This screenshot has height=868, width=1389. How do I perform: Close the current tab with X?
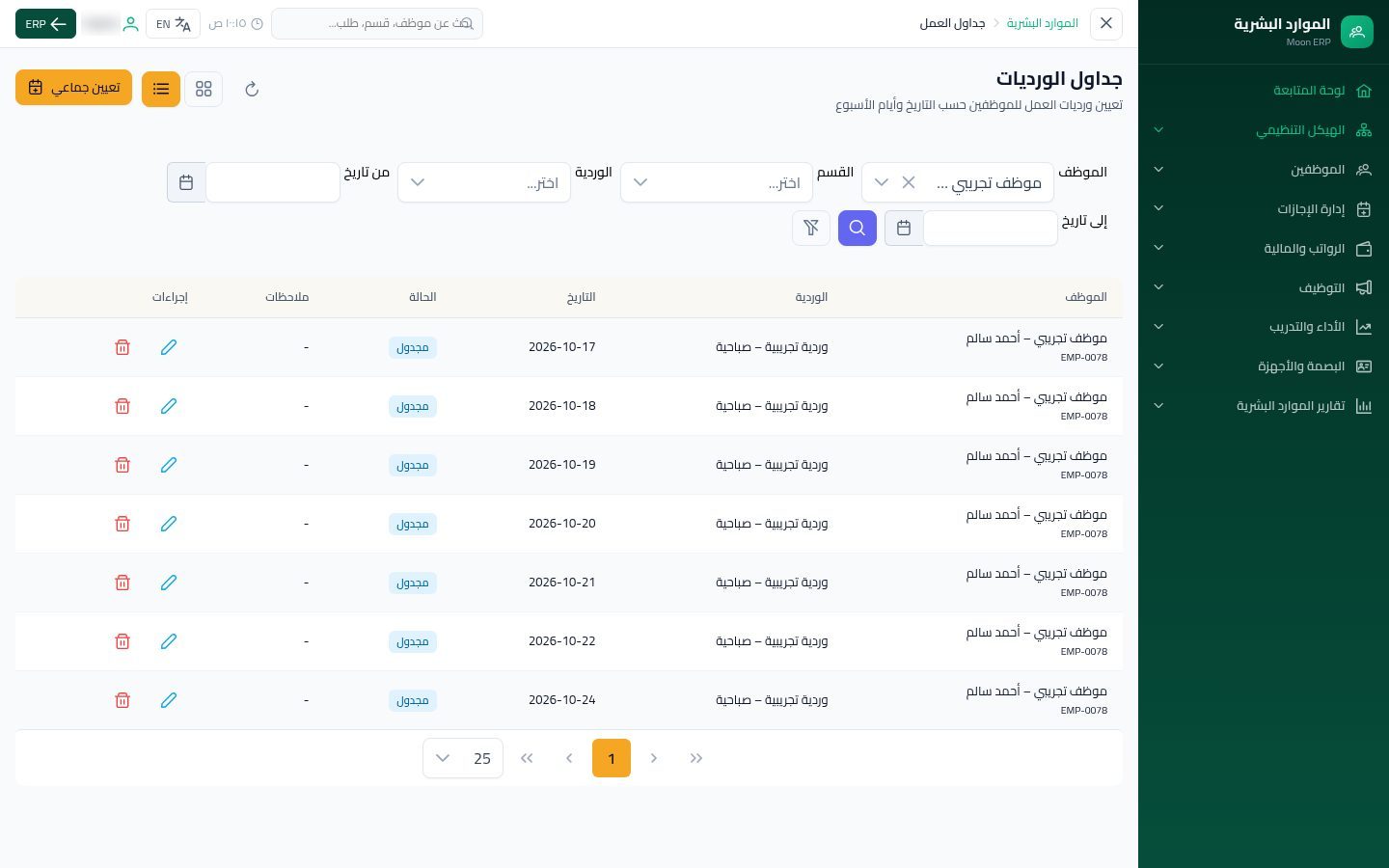click(1106, 23)
